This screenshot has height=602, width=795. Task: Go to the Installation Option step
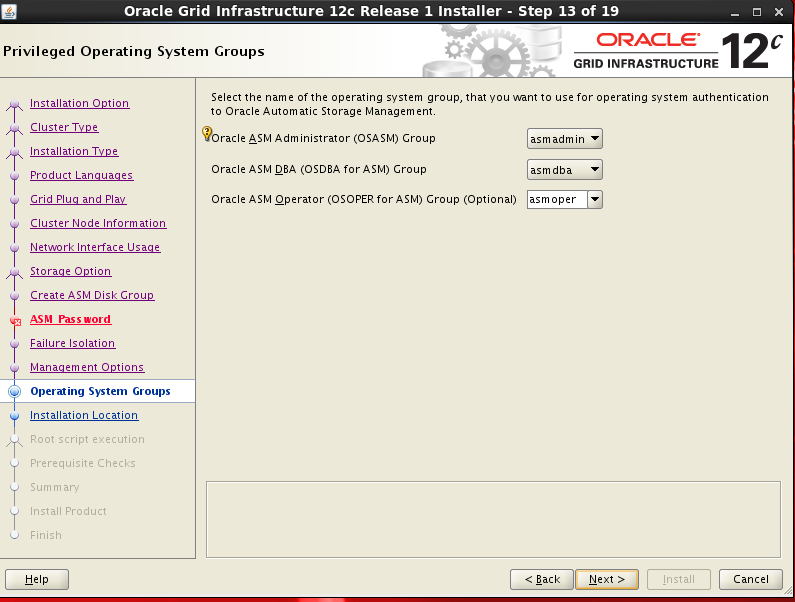point(80,103)
